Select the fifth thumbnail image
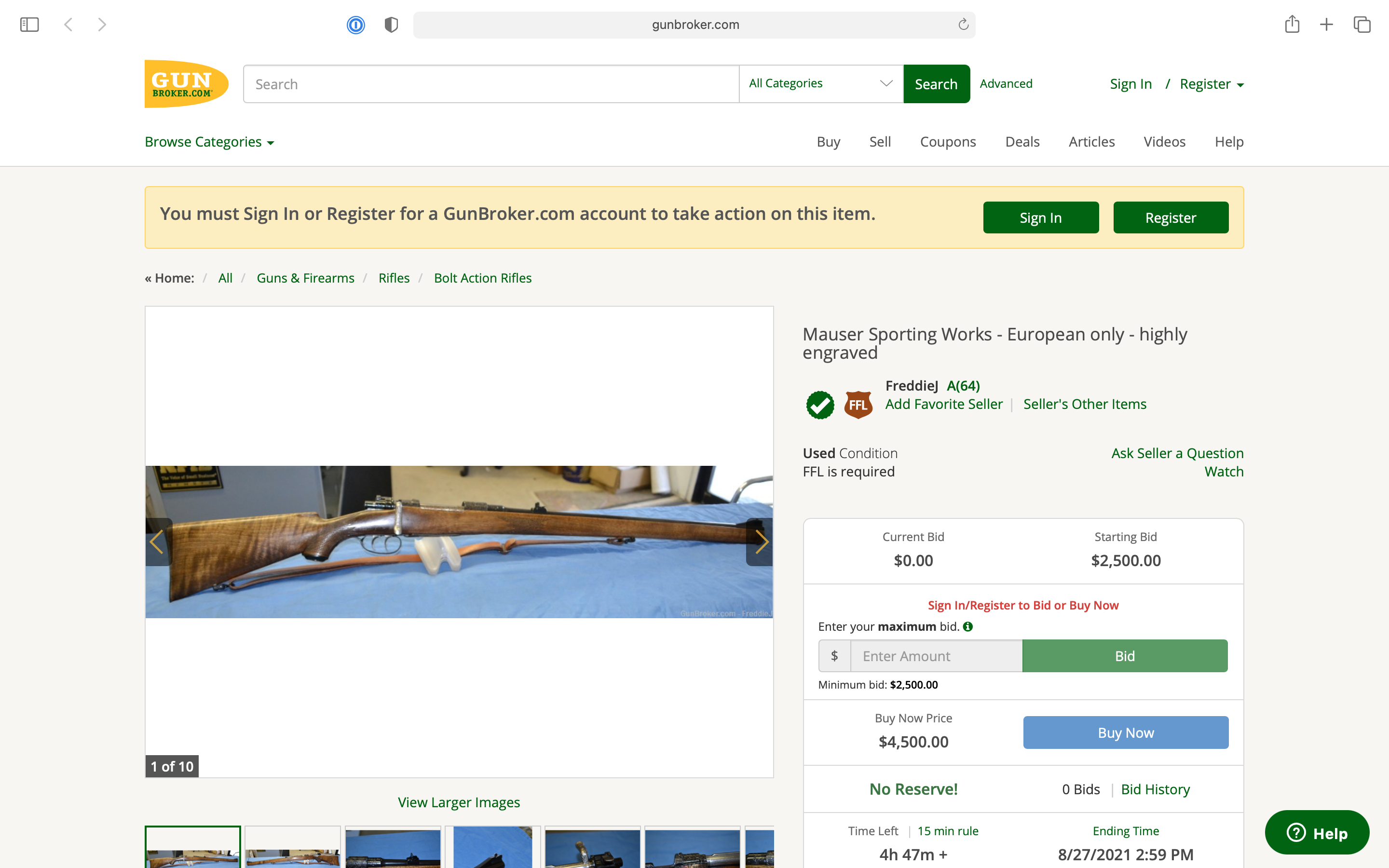 tap(592, 847)
